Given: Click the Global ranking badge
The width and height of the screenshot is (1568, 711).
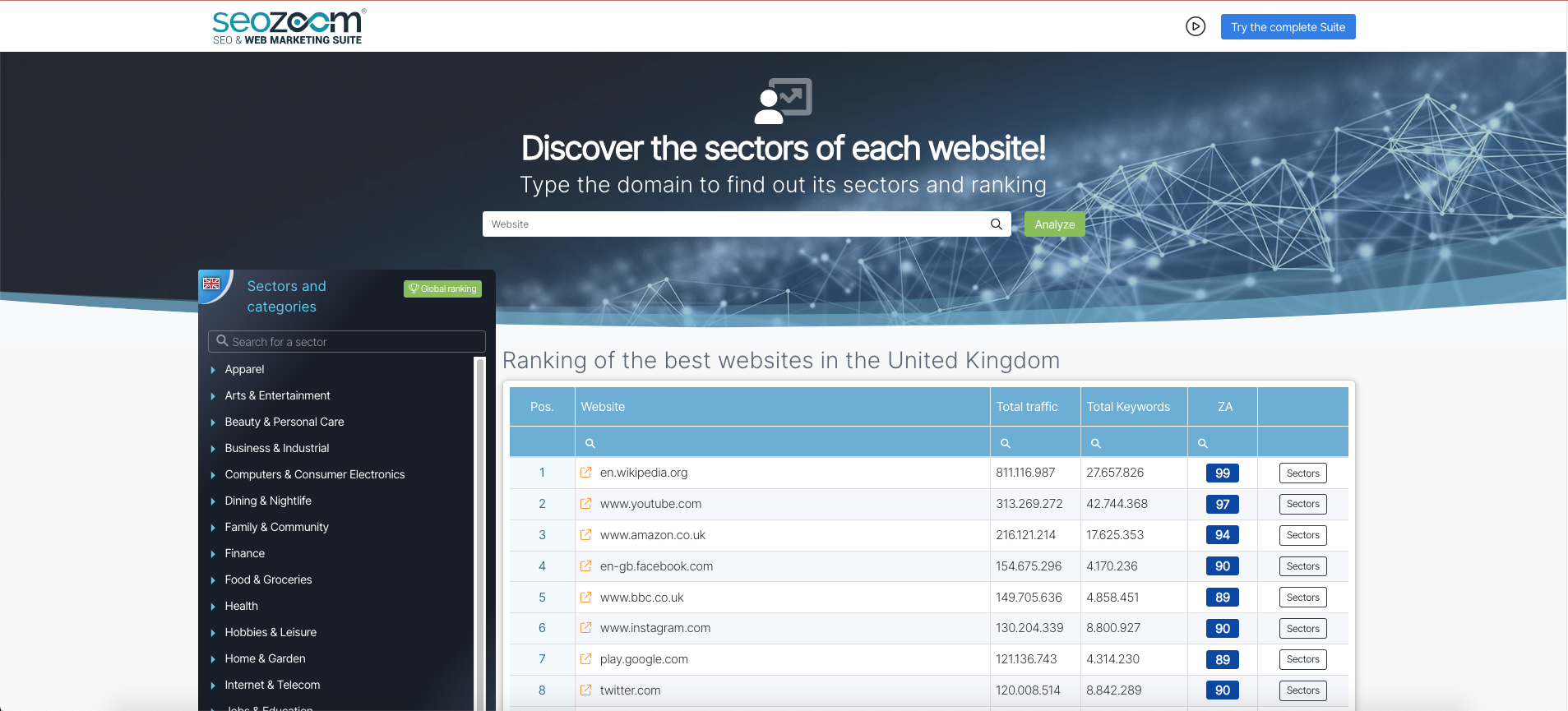Looking at the screenshot, I should point(442,289).
